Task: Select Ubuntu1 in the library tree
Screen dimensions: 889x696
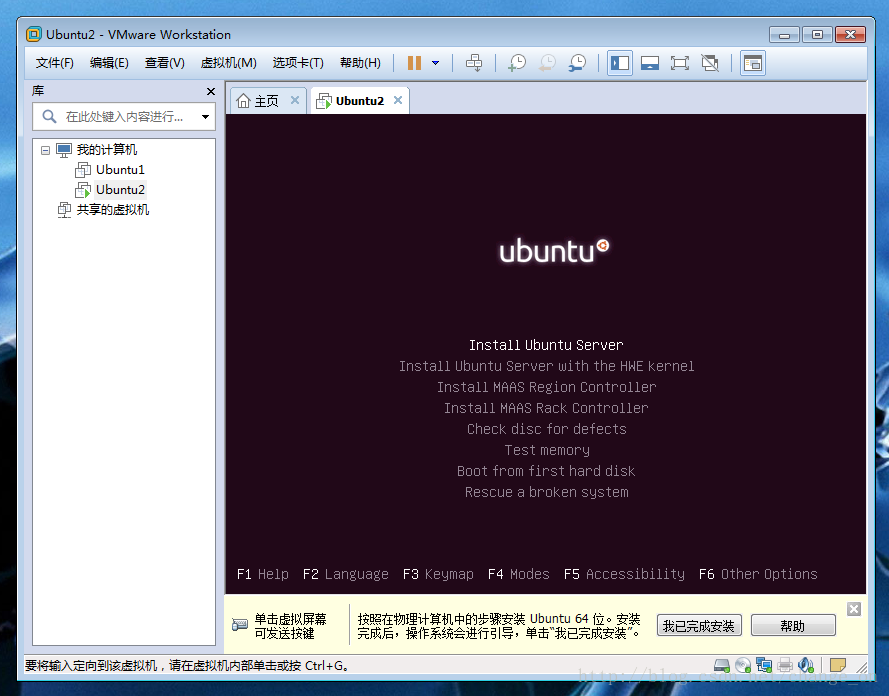Action: point(120,169)
